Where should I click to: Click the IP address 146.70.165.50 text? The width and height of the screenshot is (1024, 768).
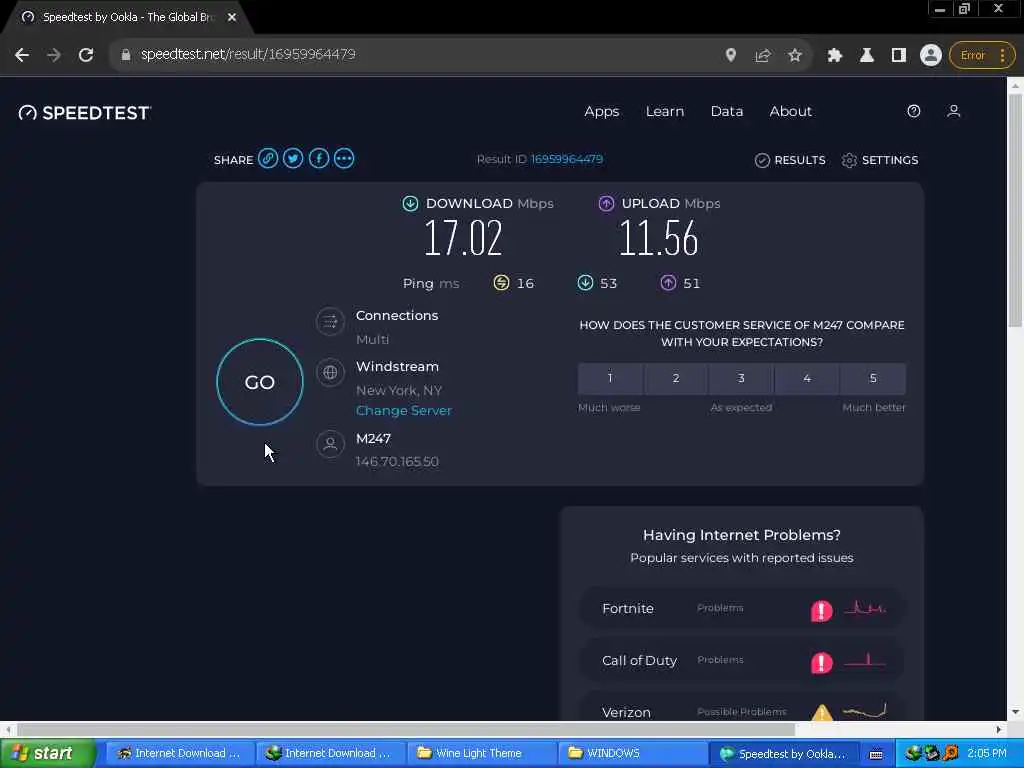pyautogui.click(x=397, y=462)
